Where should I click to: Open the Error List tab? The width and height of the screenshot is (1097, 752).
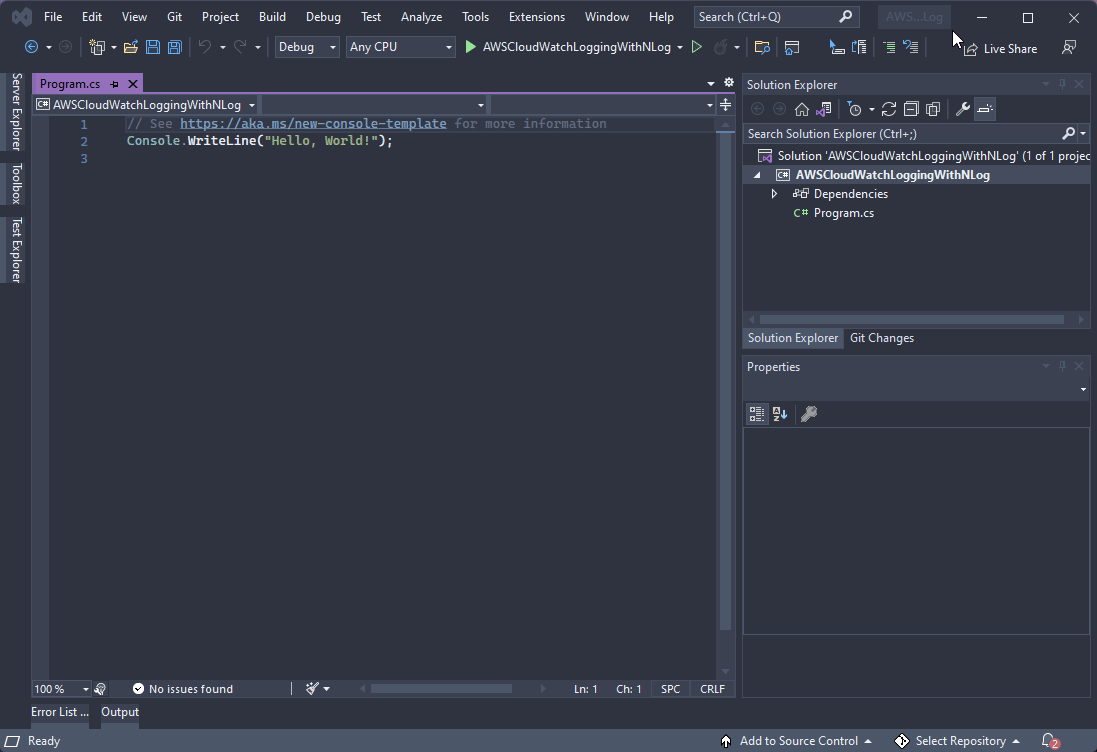point(59,712)
